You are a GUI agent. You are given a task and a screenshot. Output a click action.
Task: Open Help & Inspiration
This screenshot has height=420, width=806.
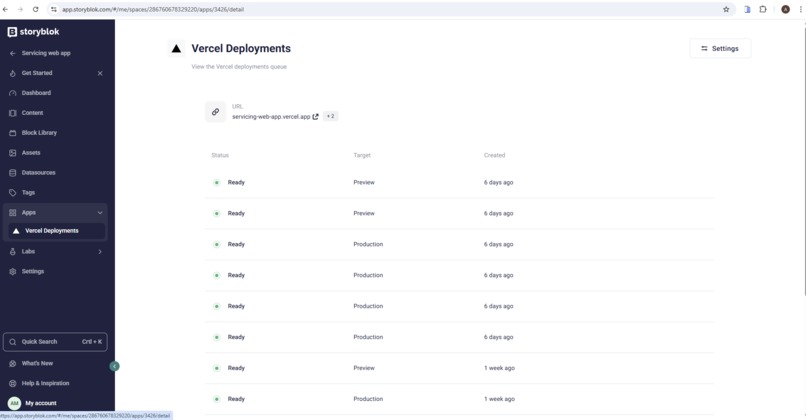[x=45, y=384]
